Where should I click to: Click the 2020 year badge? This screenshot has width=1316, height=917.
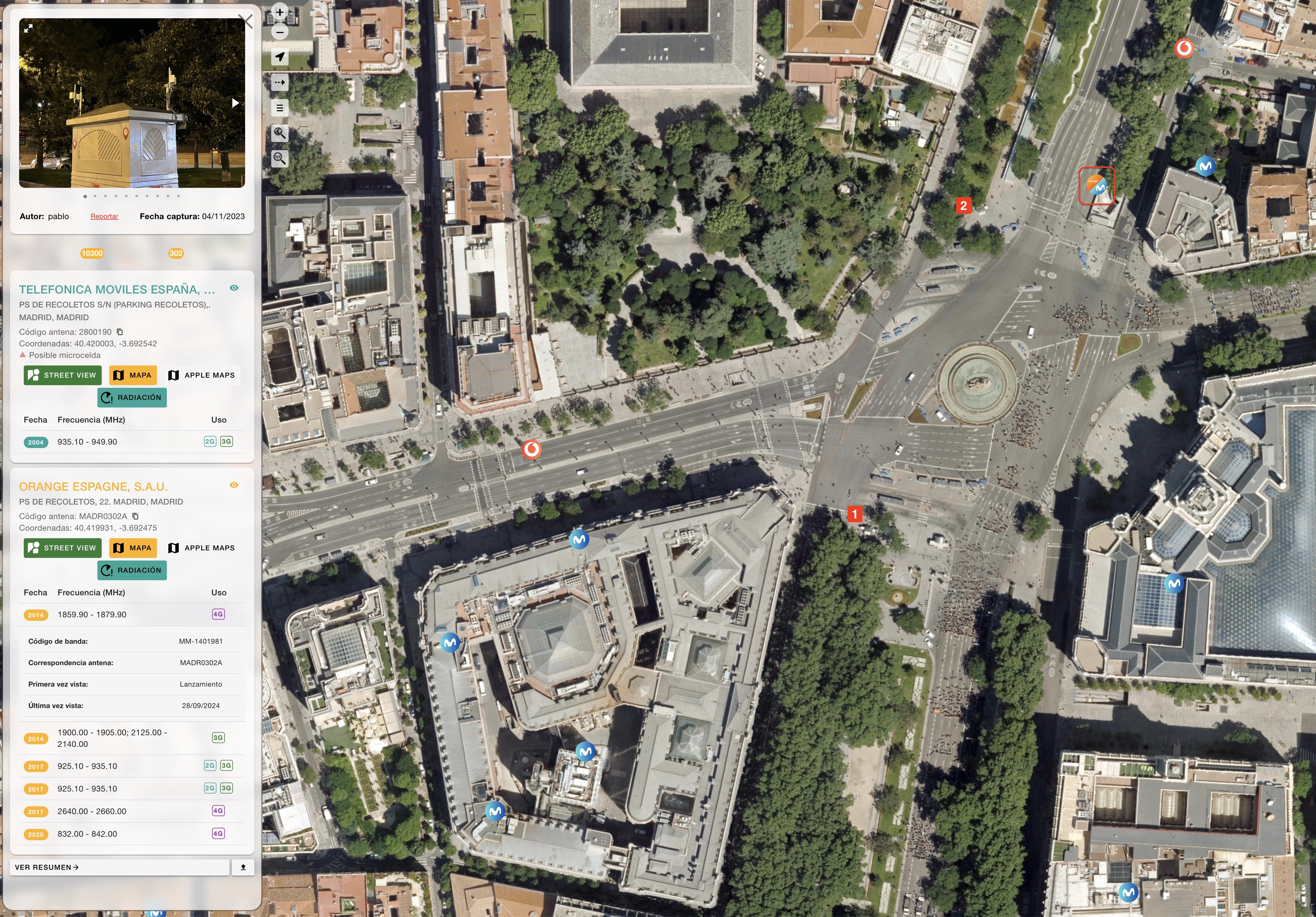point(36,834)
